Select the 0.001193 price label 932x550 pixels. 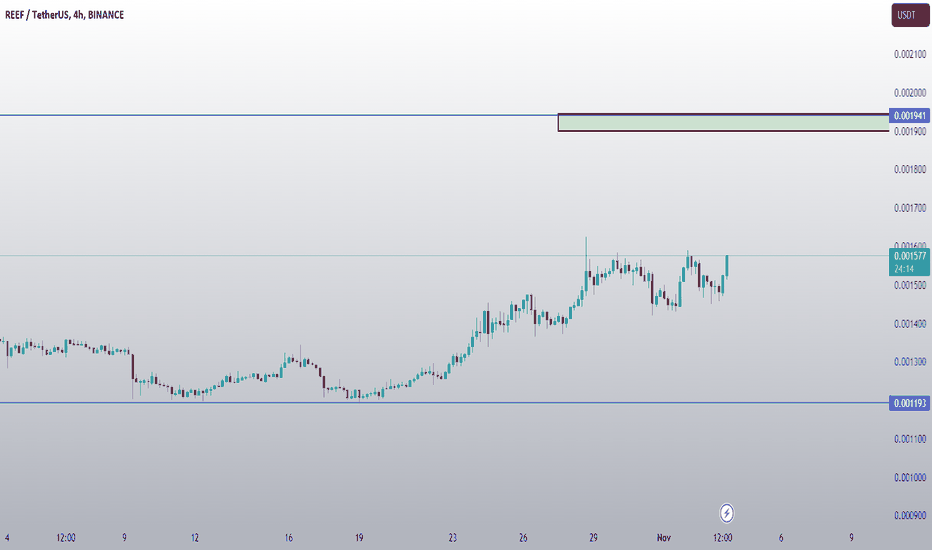[x=909, y=403]
